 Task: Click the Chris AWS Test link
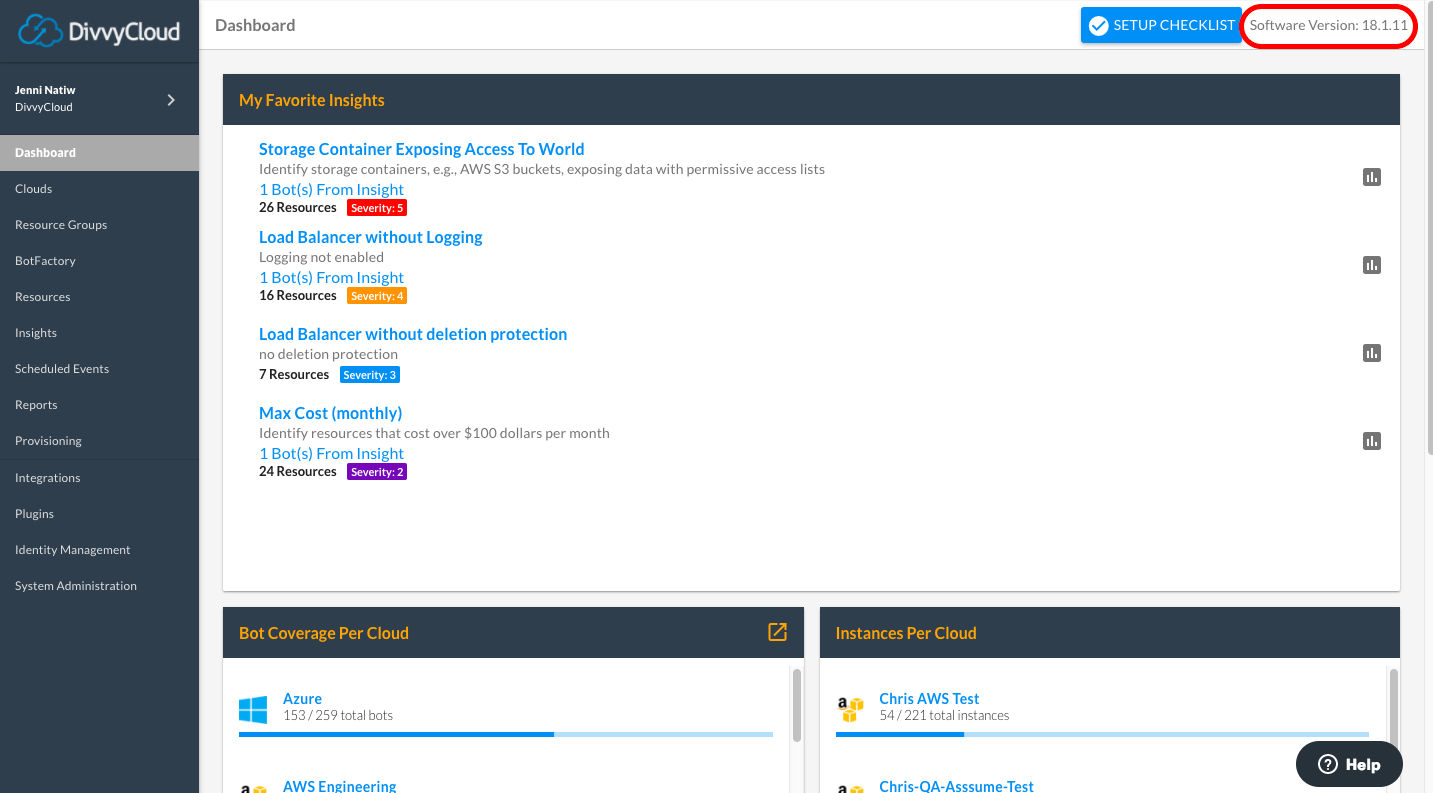(929, 699)
